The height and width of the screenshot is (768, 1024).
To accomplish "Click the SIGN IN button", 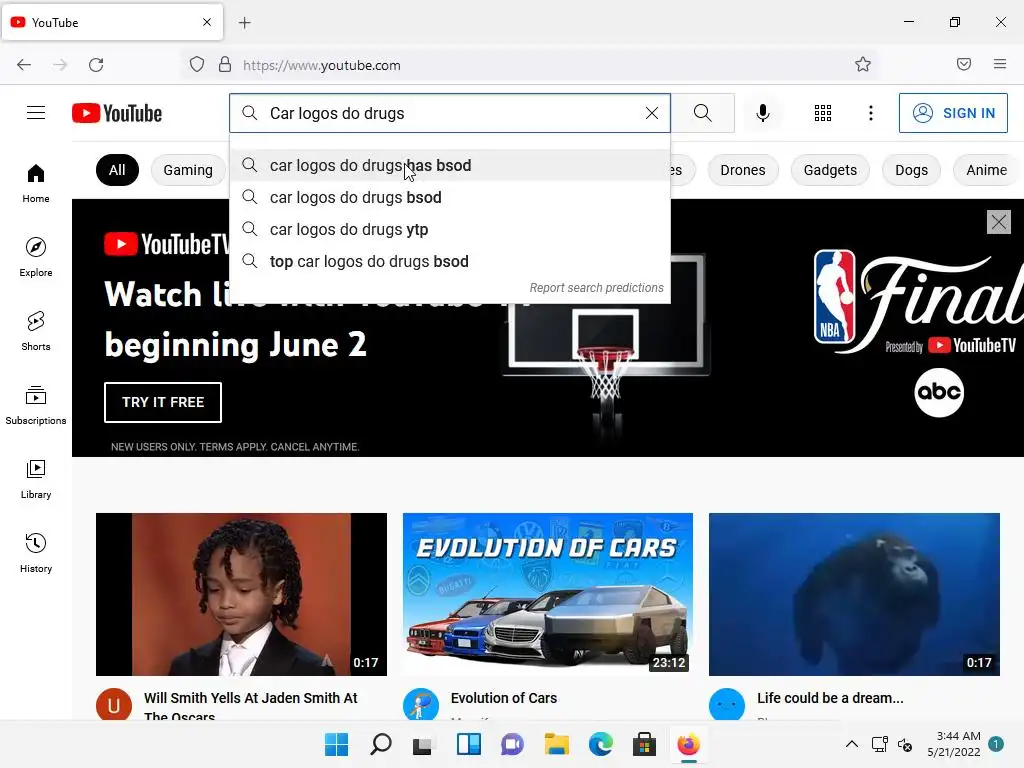I will pos(953,113).
